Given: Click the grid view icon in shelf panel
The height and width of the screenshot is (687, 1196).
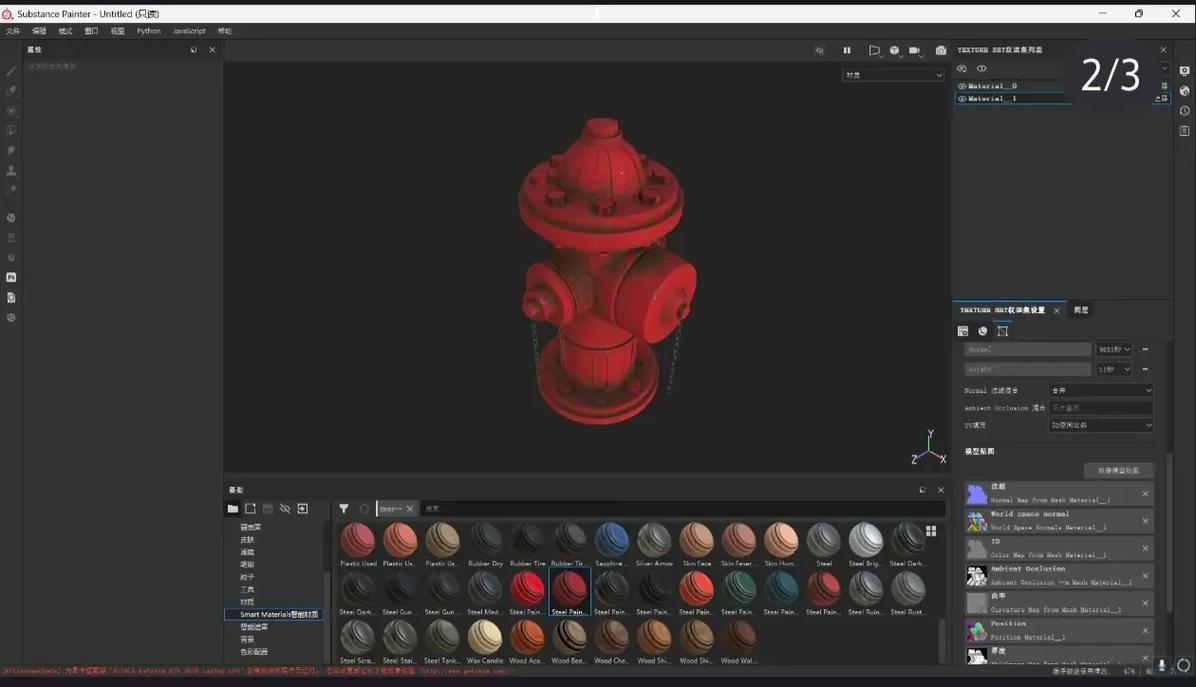Looking at the screenshot, I should pyautogui.click(x=930, y=531).
